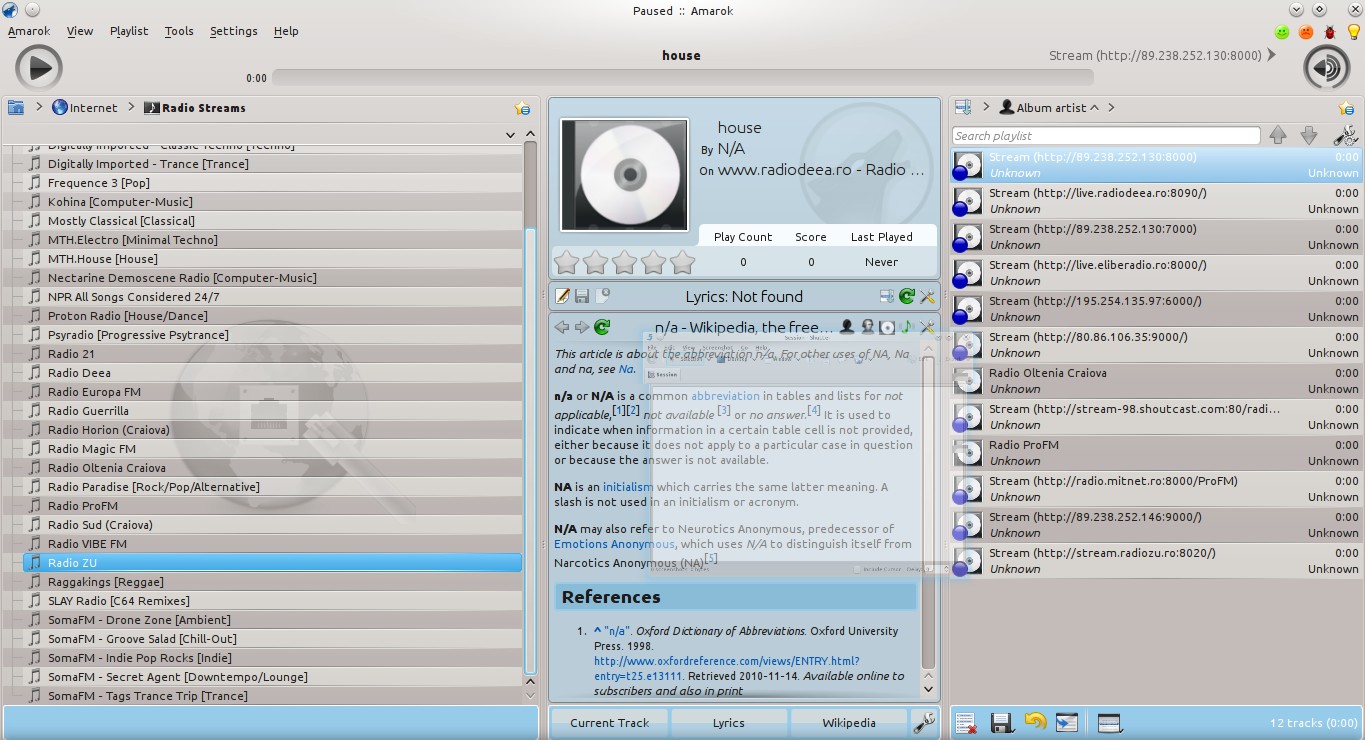Configure applets with wrench button
The width and height of the screenshot is (1365, 740).
(925, 722)
